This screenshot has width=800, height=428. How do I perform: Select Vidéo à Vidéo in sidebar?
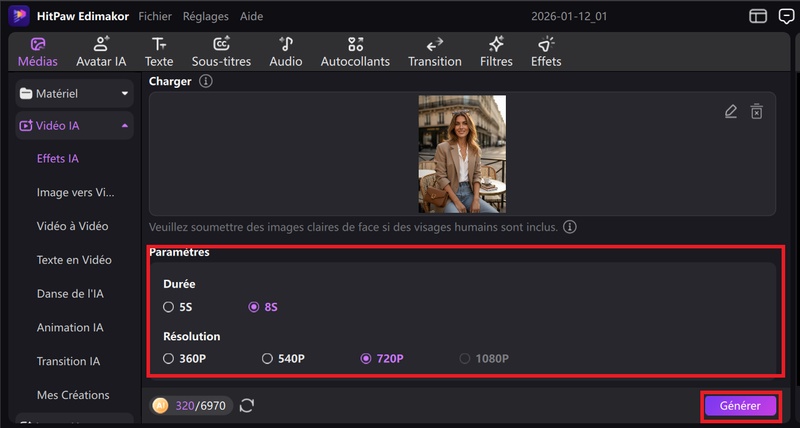pos(72,226)
